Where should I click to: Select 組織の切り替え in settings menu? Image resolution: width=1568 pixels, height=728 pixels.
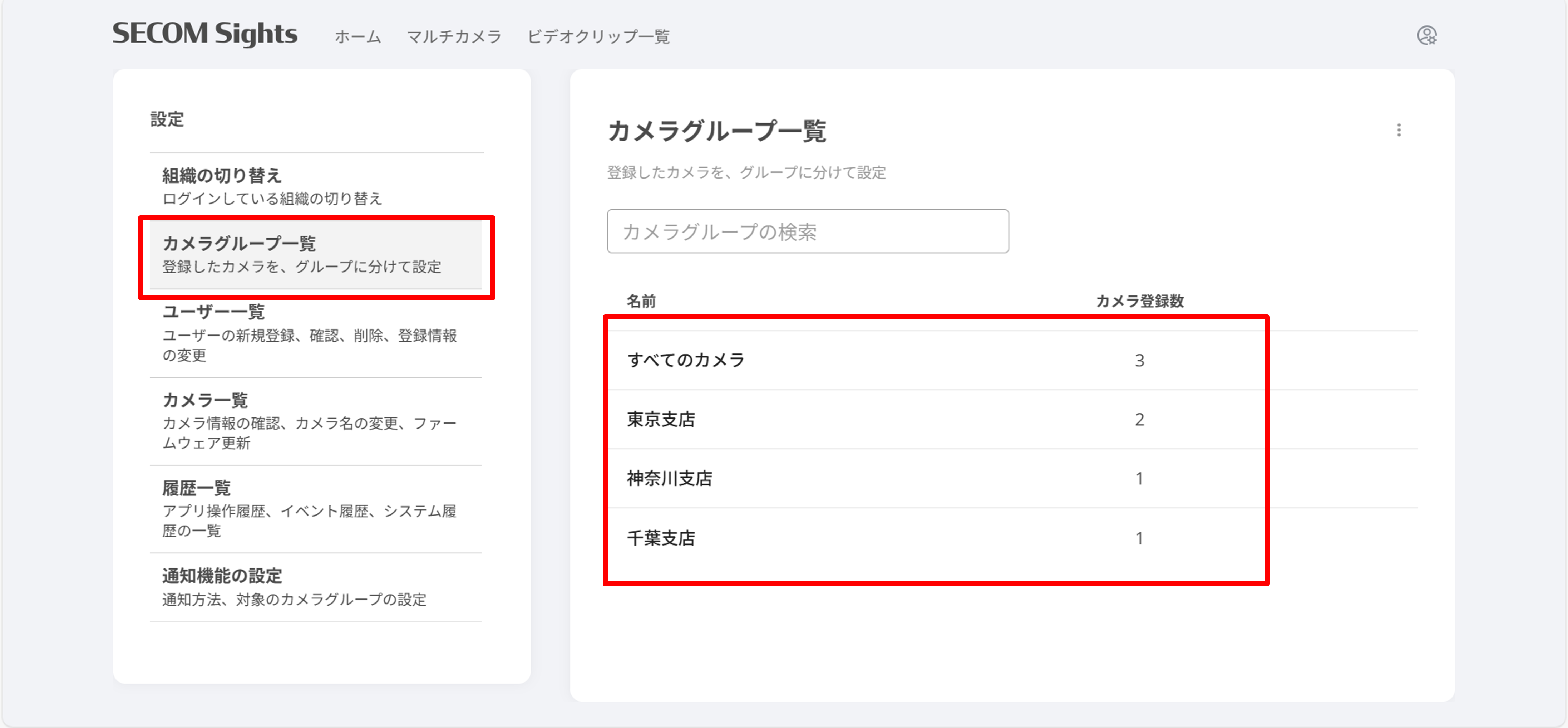[x=316, y=186]
